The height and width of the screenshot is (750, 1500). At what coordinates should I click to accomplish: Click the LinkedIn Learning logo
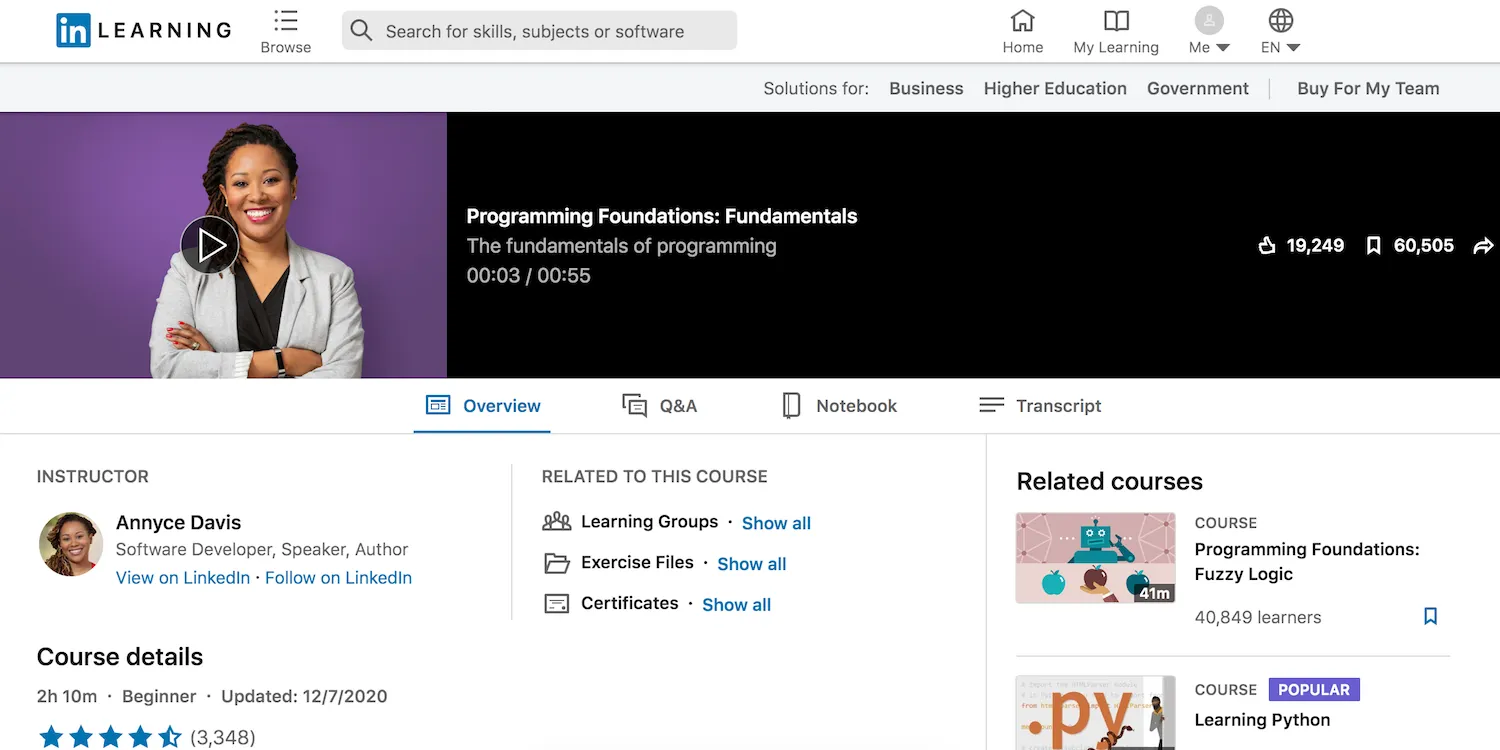pos(144,31)
